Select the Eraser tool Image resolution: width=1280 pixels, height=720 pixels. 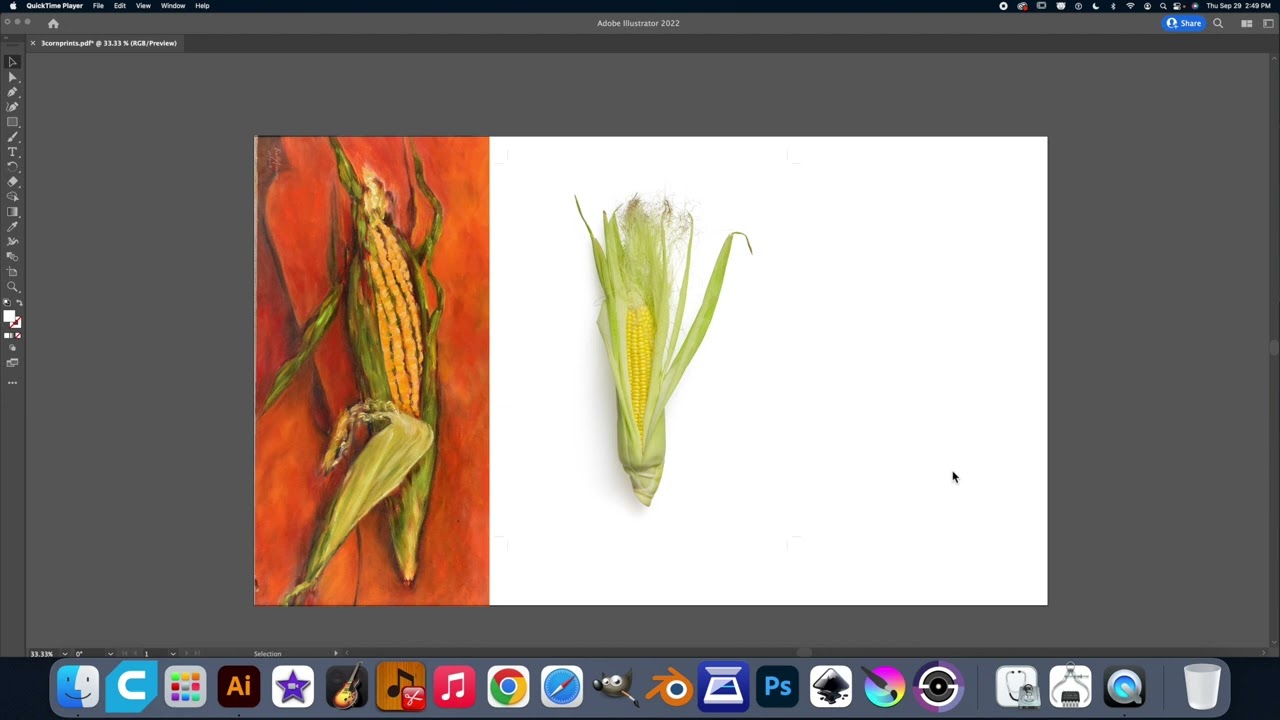(x=13, y=182)
